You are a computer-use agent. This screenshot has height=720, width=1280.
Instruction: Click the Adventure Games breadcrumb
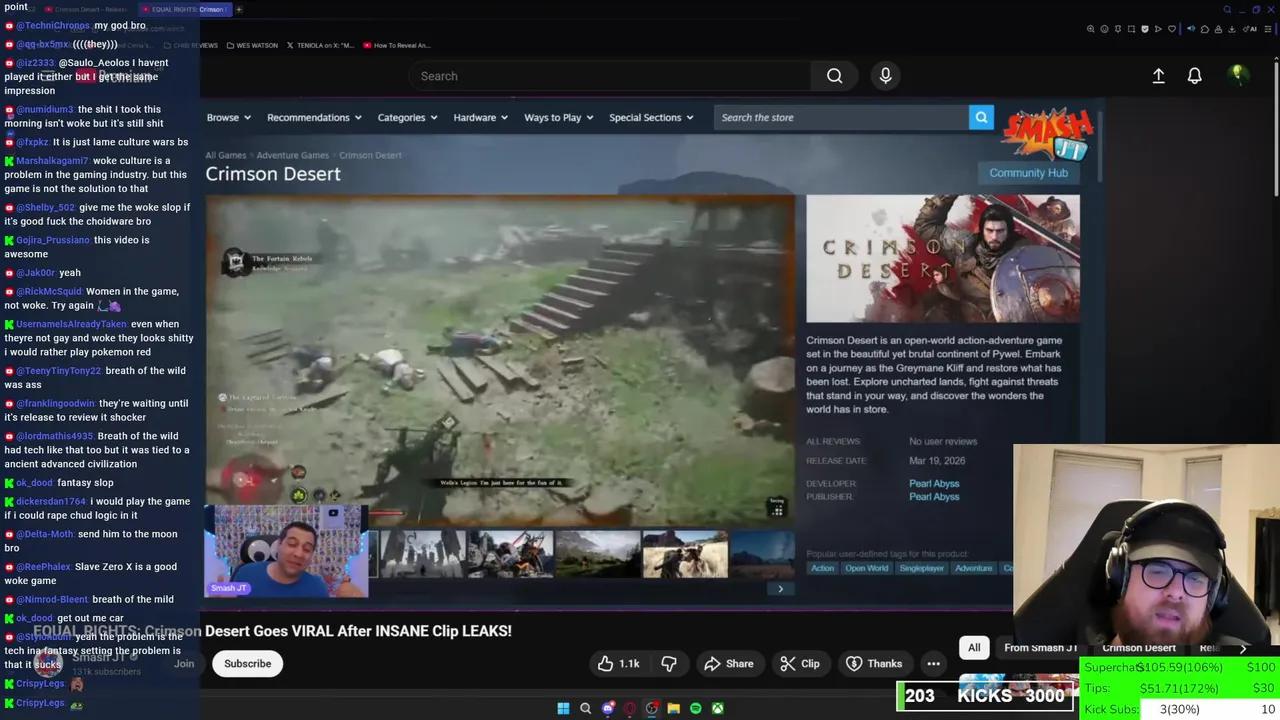(x=292, y=155)
